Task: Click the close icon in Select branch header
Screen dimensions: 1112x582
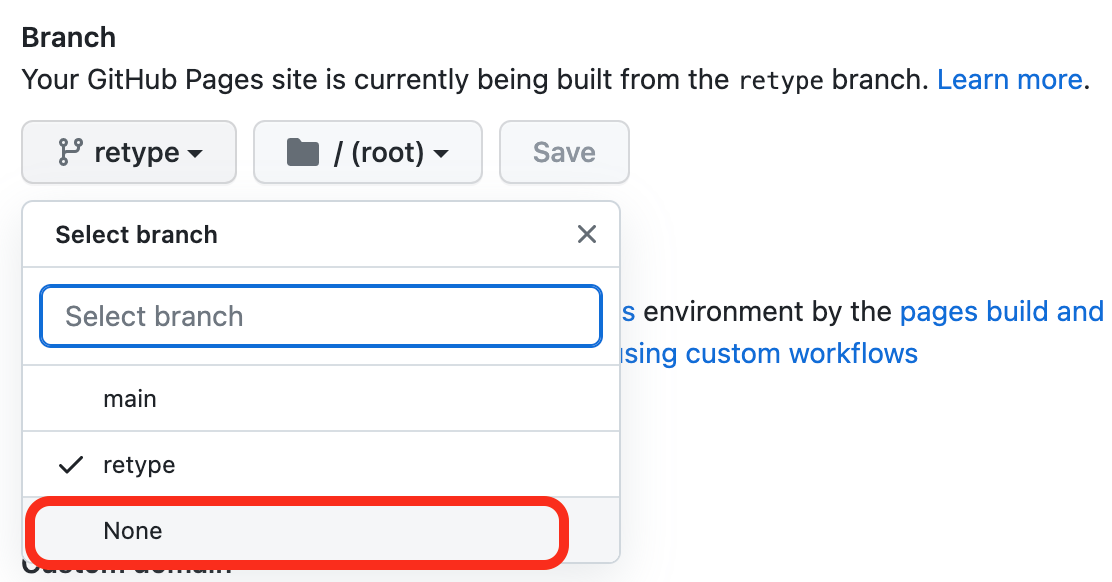Action: pos(587,234)
